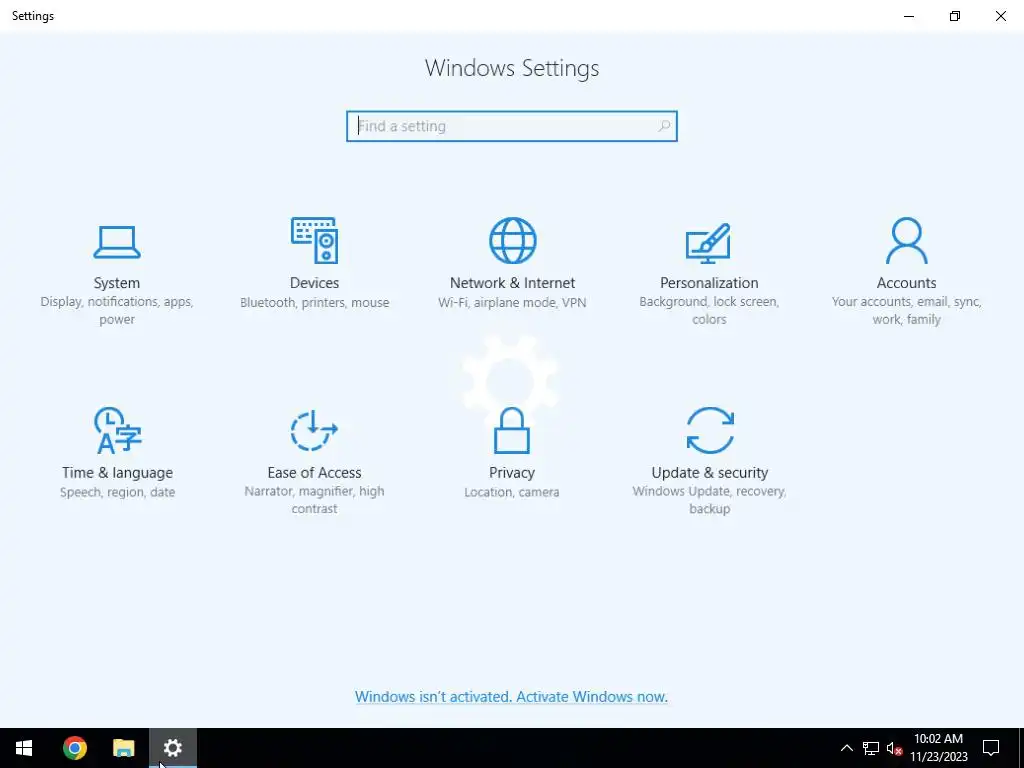
Task: Click the Devices label text
Action: point(314,283)
